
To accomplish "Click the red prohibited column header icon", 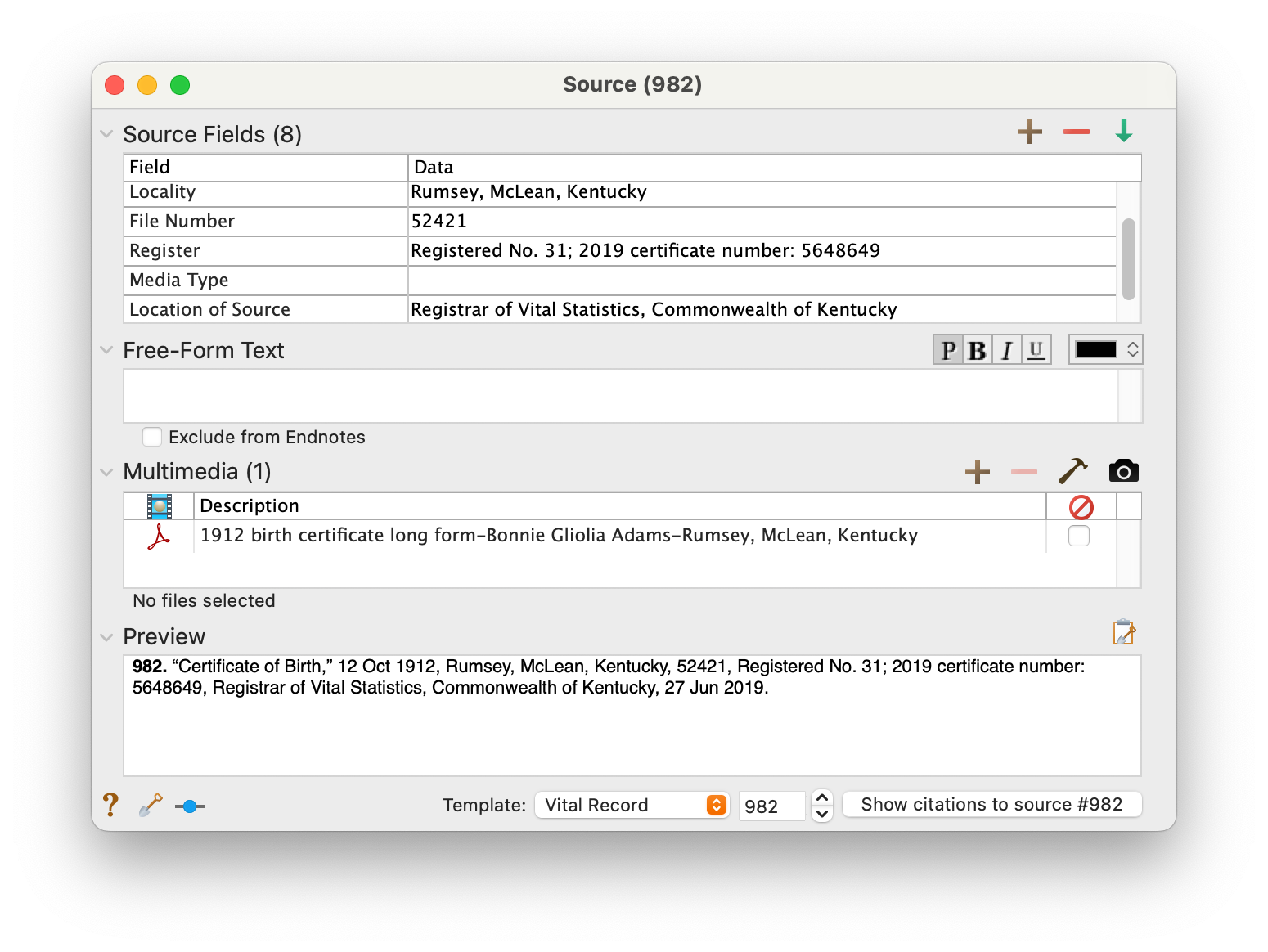I will (x=1081, y=507).
